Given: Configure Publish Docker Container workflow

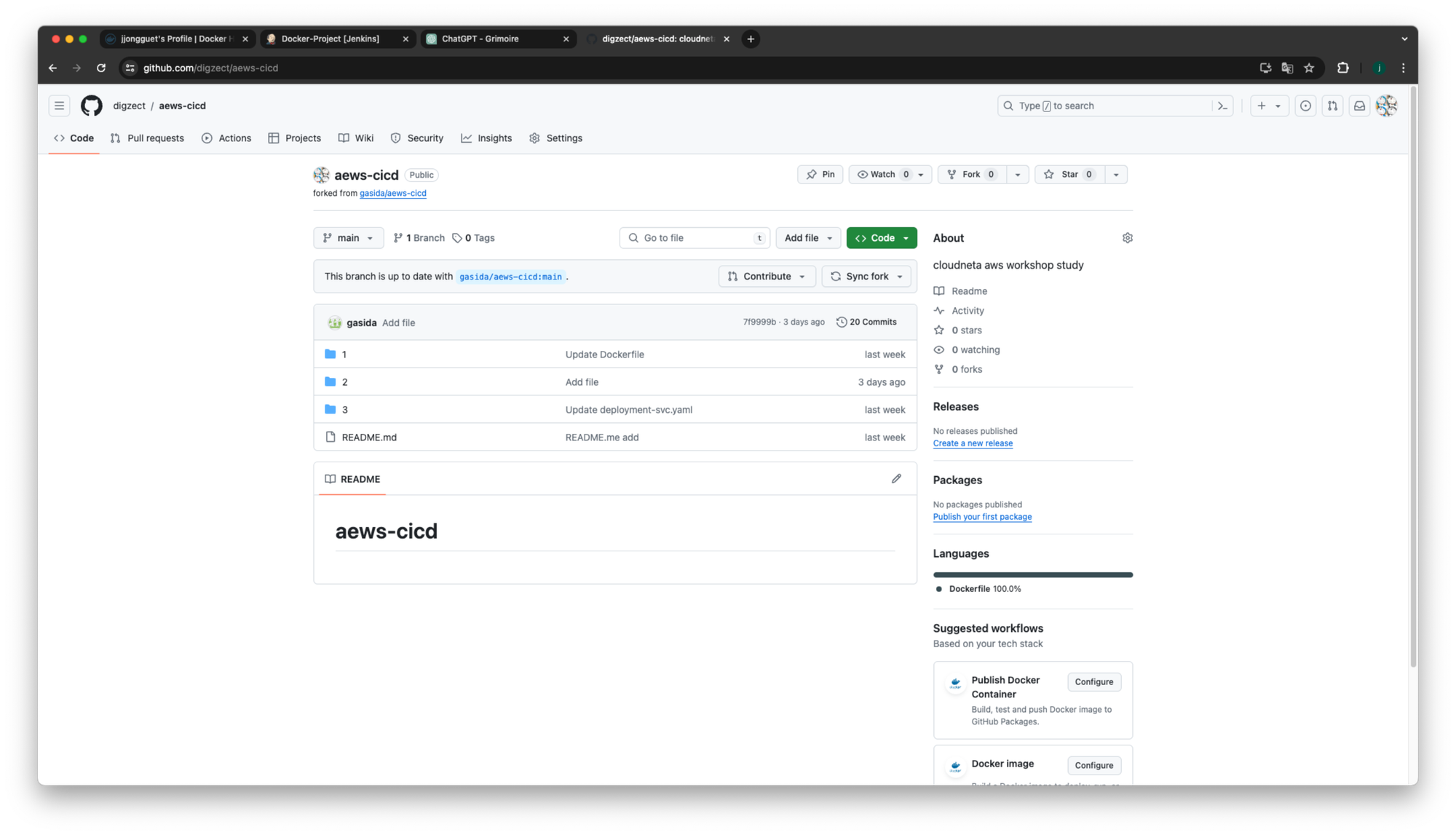Looking at the screenshot, I should pyautogui.click(x=1093, y=681).
